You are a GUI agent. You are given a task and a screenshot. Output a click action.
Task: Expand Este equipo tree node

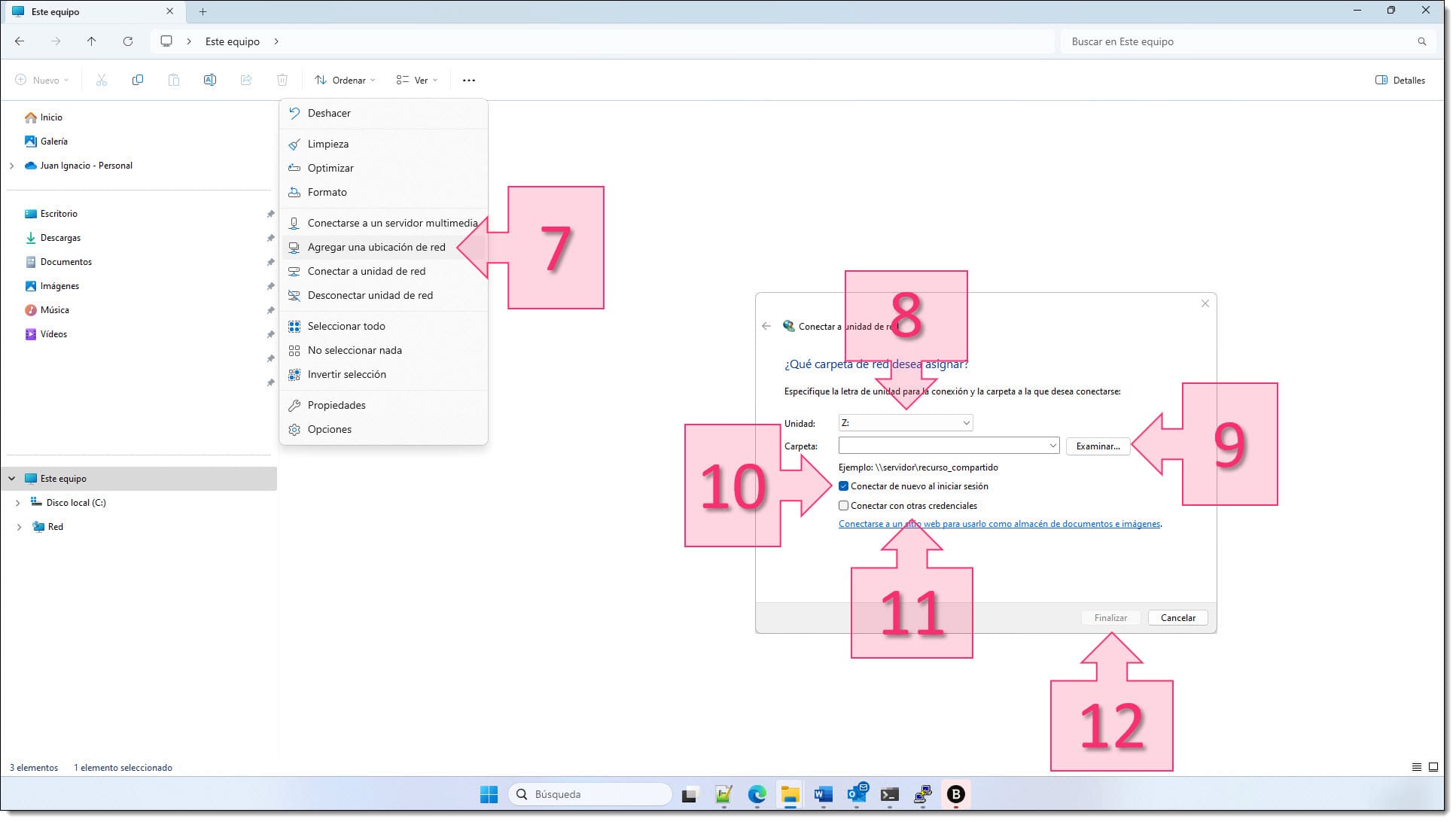(x=12, y=478)
